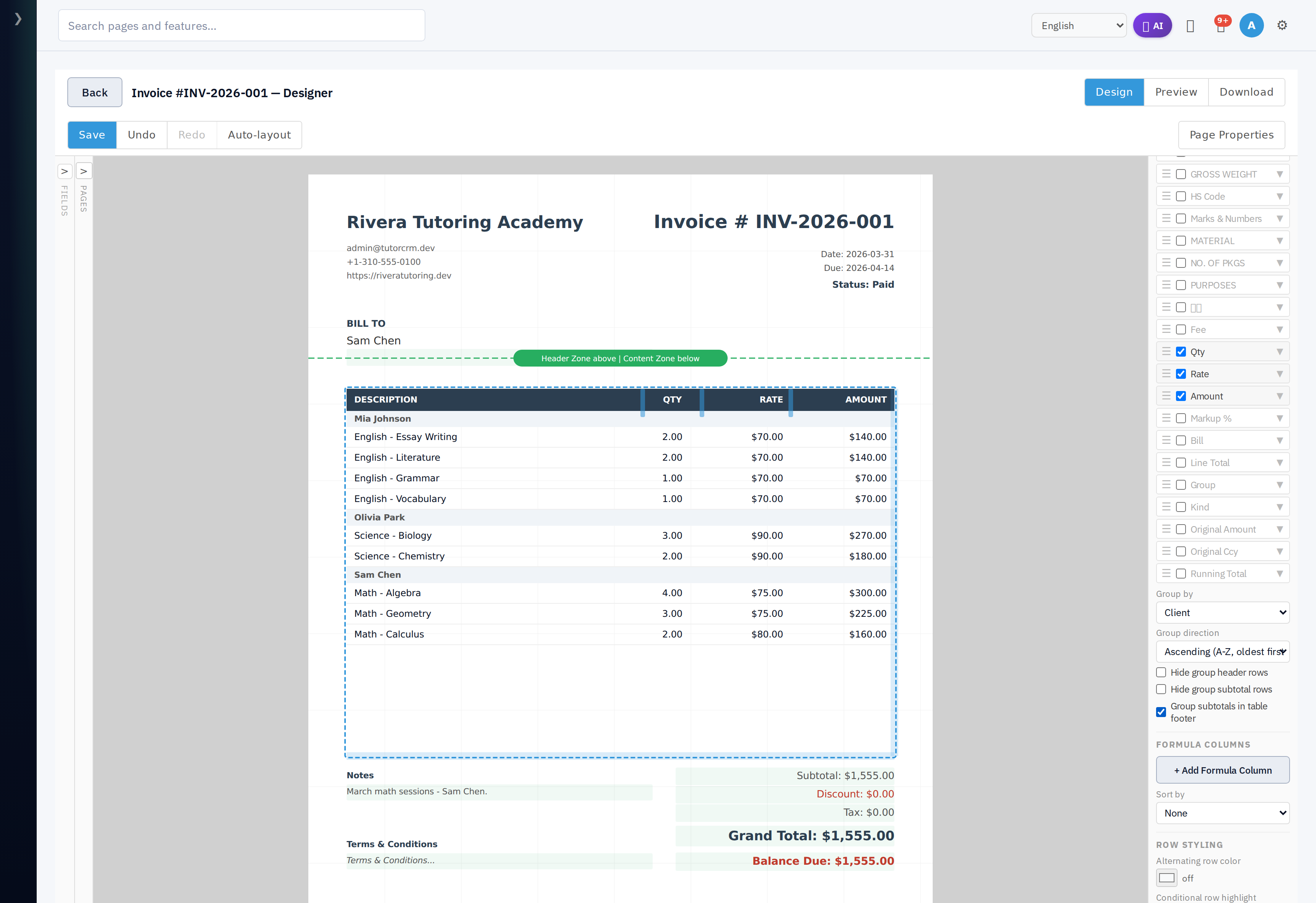Uncheck the Rate column checkbox

(1181, 374)
